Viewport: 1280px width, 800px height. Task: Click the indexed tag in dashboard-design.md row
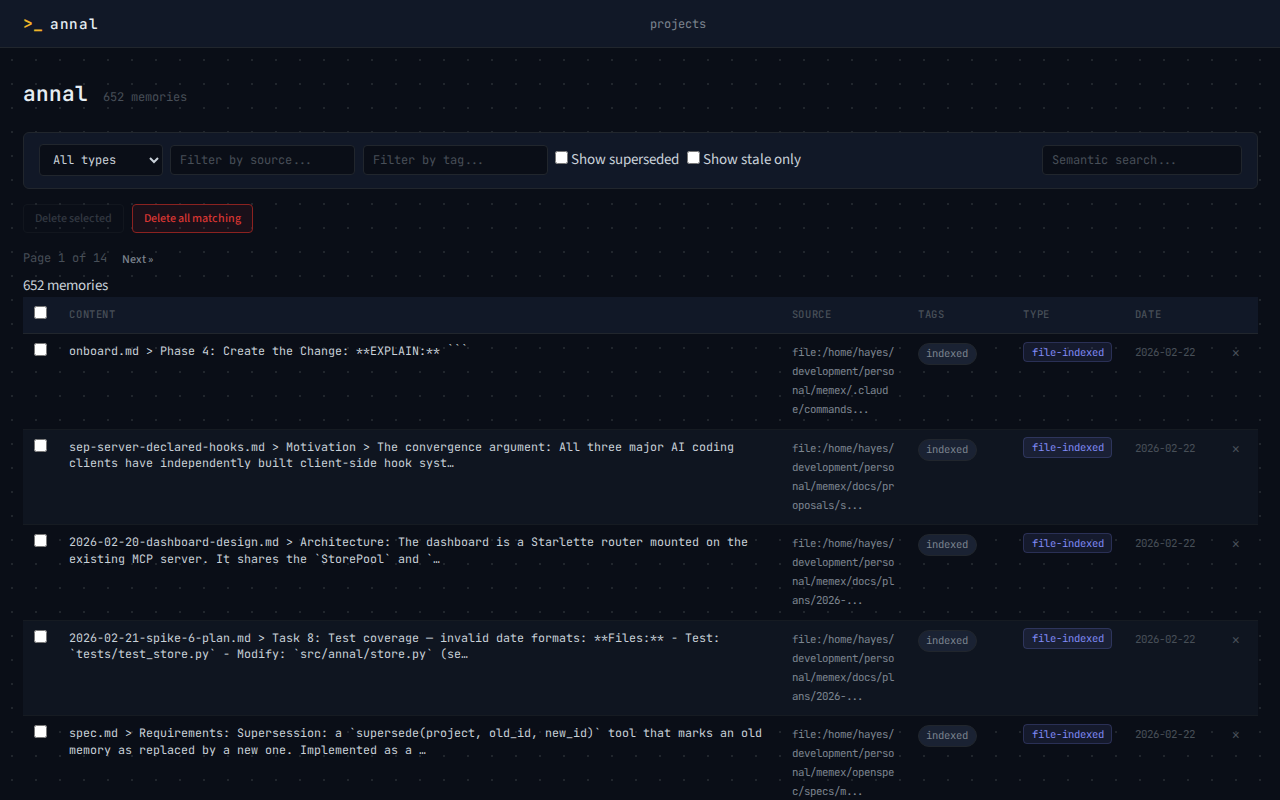pos(947,544)
